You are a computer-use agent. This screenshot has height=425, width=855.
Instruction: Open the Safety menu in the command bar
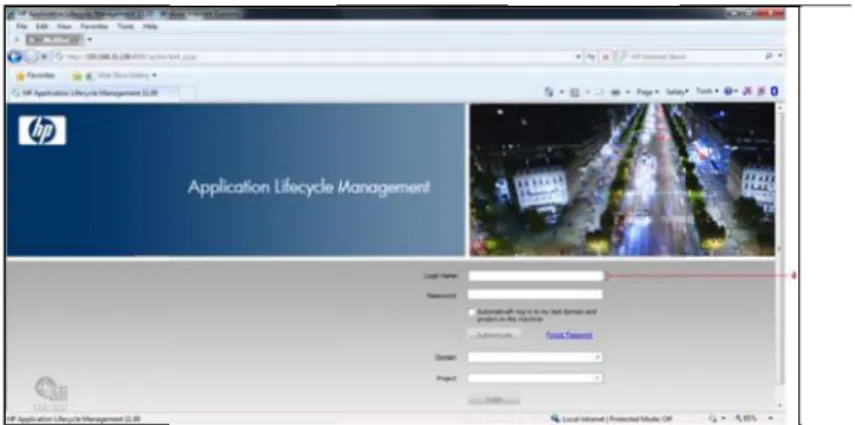tap(677, 92)
